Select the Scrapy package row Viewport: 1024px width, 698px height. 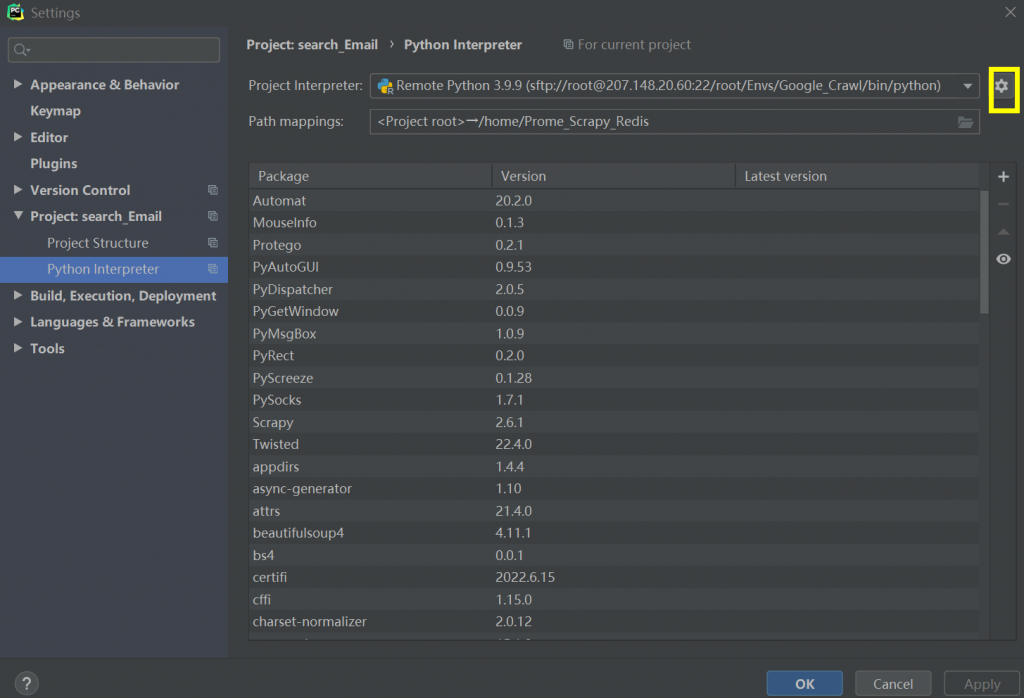pos(613,422)
